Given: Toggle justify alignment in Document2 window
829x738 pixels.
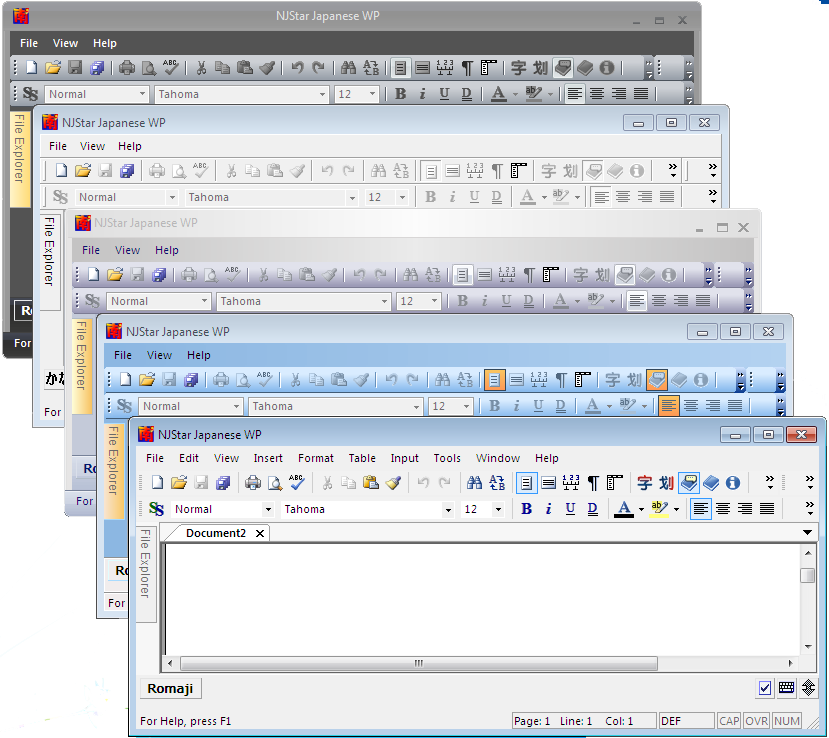Looking at the screenshot, I should point(767,509).
